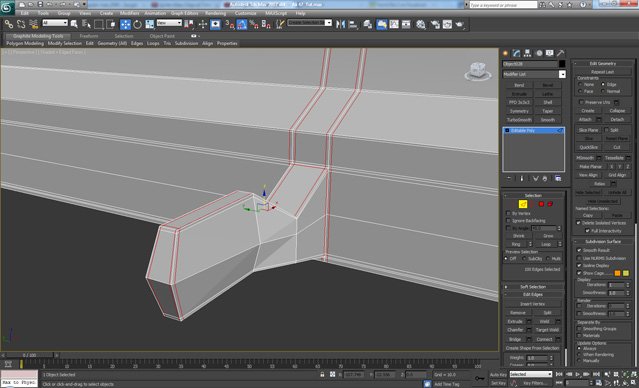Toggle Angle Snap icon
This screenshot has width=639, height=388.
coord(242,24)
